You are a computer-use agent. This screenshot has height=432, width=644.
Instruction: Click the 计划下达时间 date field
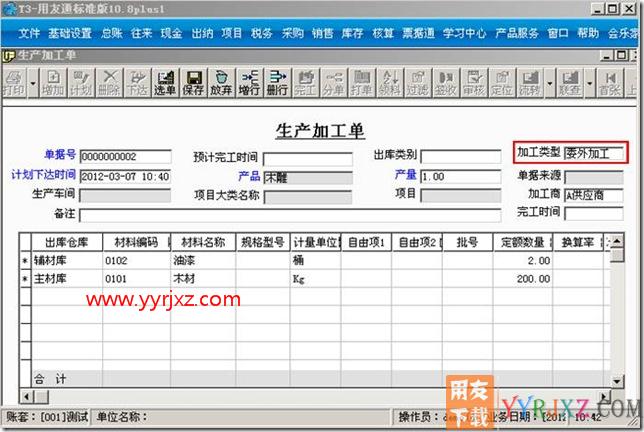pyautogui.click(x=125, y=177)
